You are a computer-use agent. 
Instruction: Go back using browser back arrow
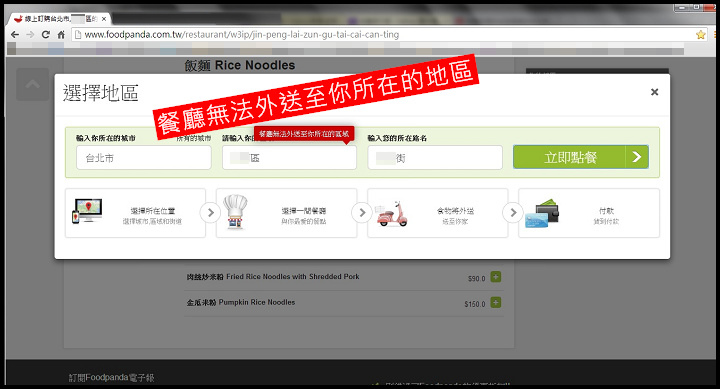(x=15, y=34)
